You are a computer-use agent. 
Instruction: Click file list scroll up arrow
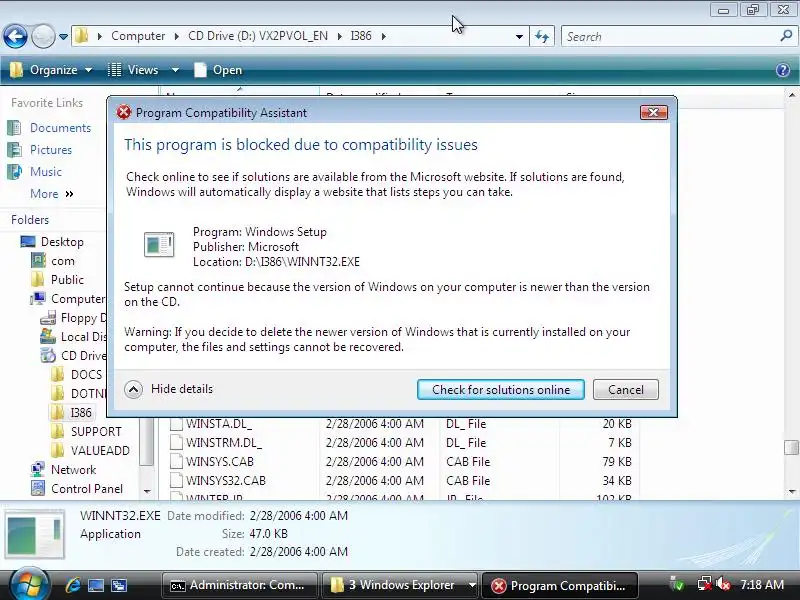[791, 95]
